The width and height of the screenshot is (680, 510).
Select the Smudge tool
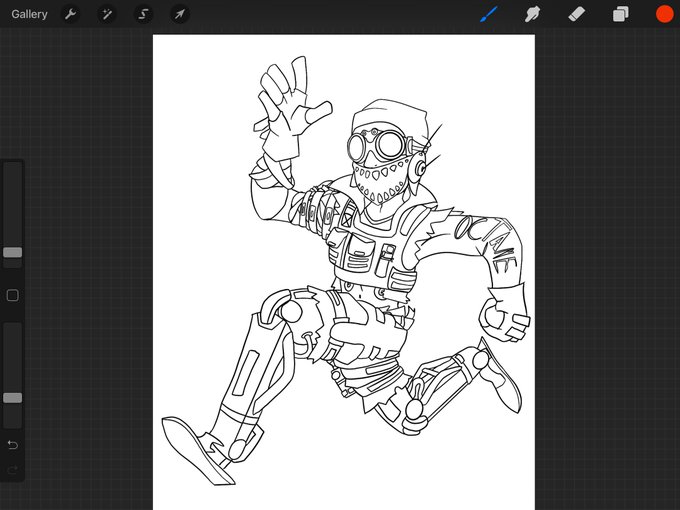pyautogui.click(x=533, y=14)
